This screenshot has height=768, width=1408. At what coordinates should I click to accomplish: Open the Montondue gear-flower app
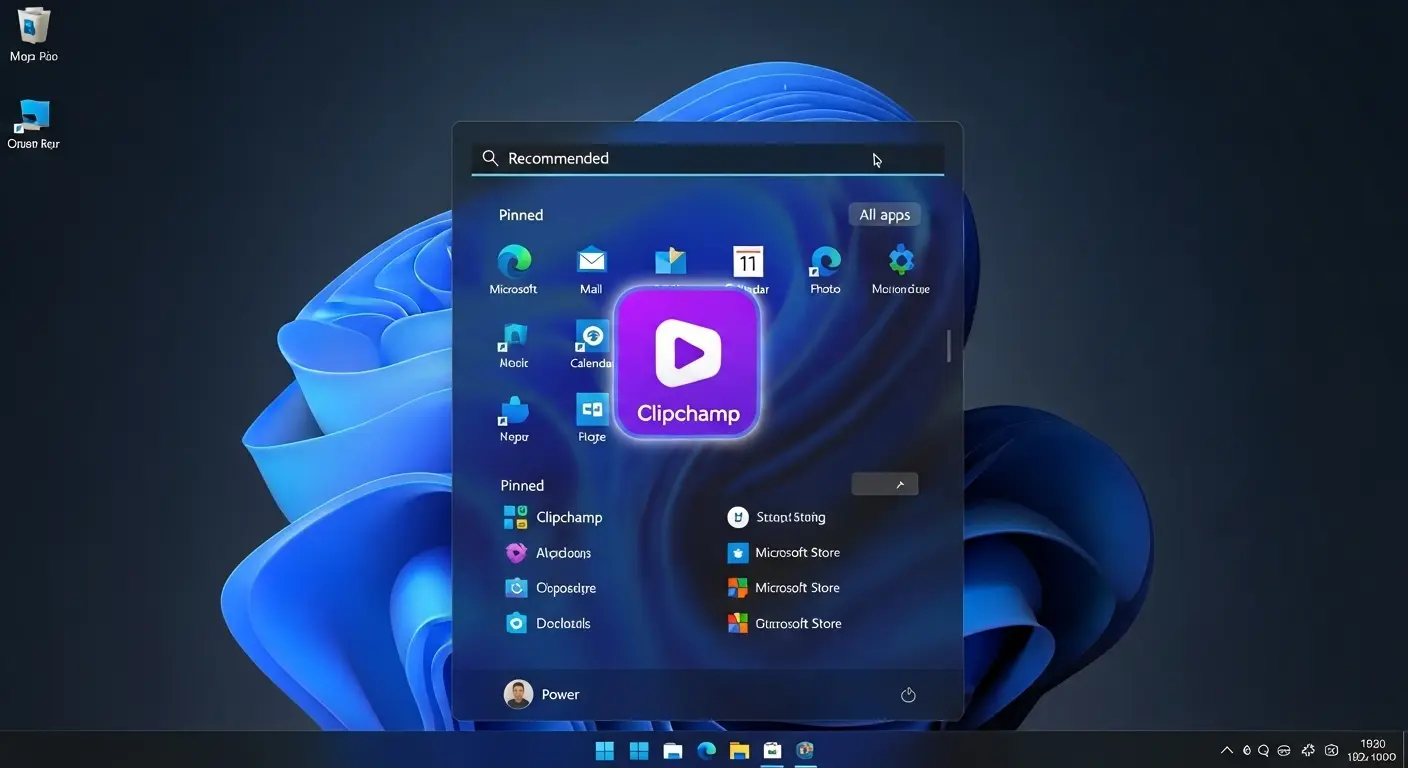coord(901,270)
